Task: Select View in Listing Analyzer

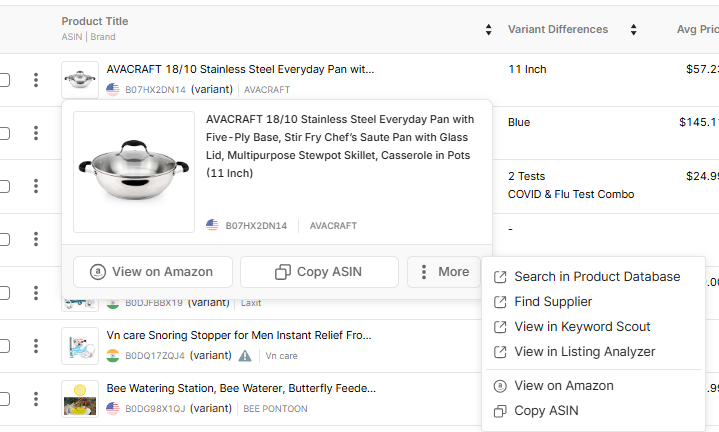Action: tap(593, 351)
